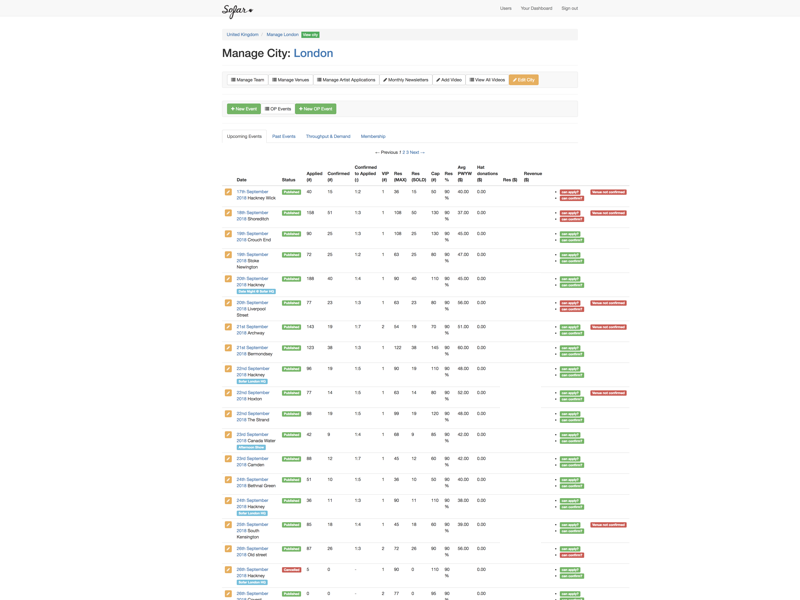Screen dimensions: 800x600
Task: Open edit icon for Crouch End event
Action: coord(228,234)
